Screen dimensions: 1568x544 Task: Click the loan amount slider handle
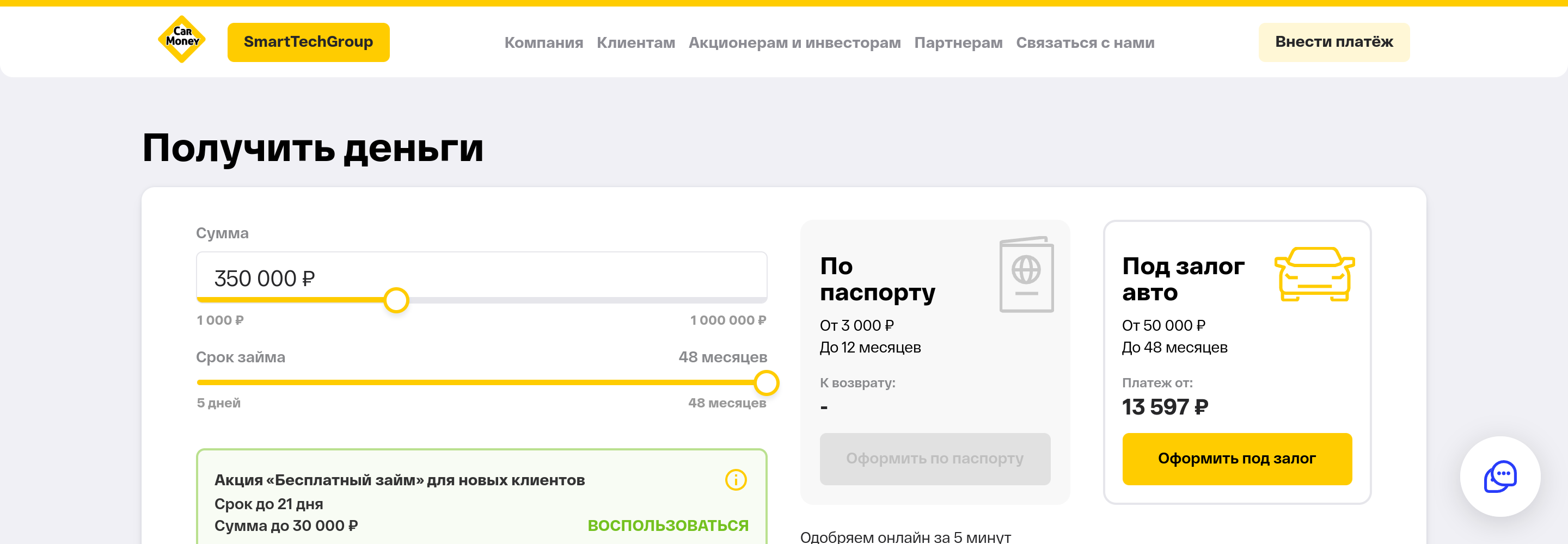396,300
